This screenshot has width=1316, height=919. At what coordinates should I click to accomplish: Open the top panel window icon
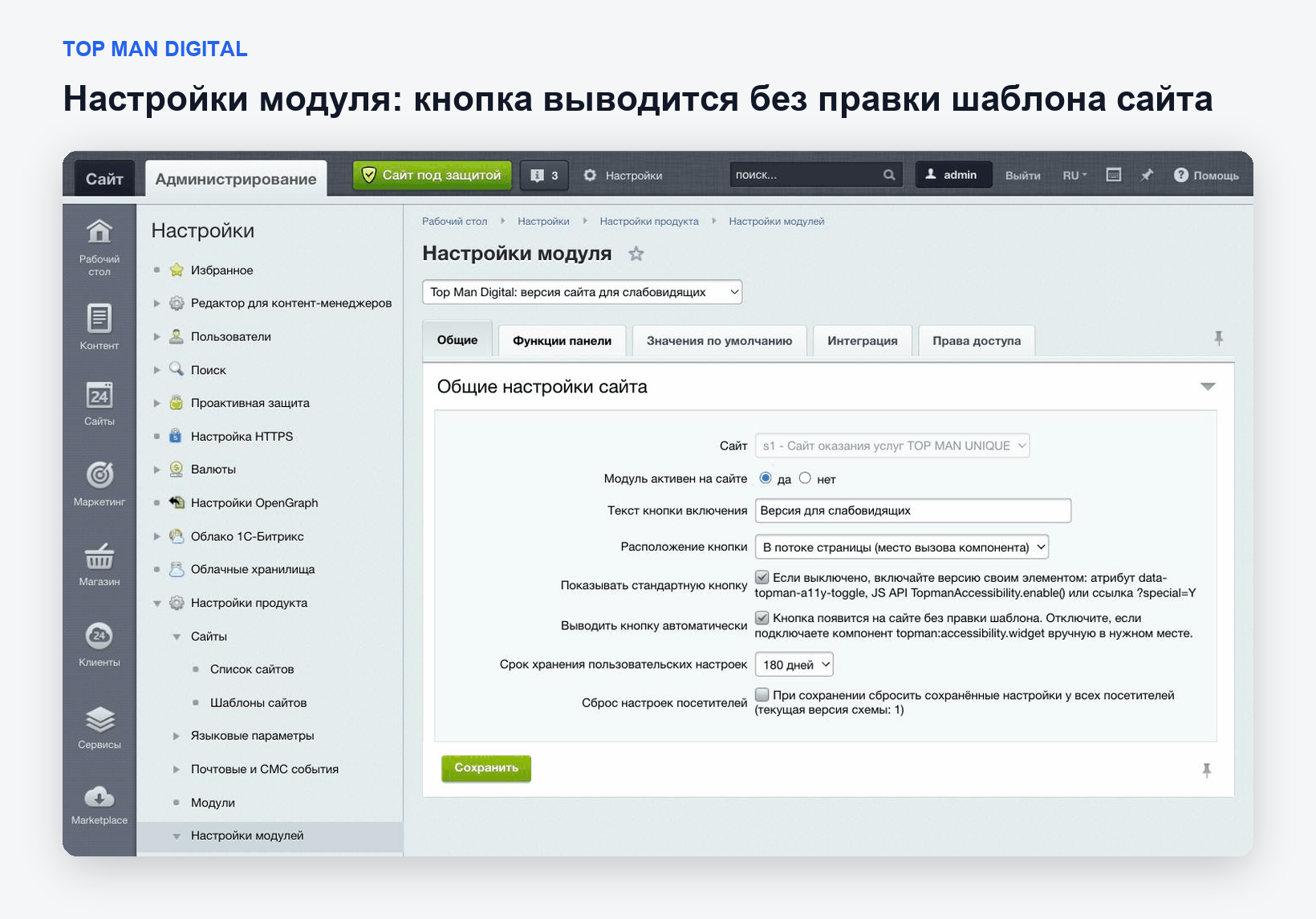[1114, 175]
